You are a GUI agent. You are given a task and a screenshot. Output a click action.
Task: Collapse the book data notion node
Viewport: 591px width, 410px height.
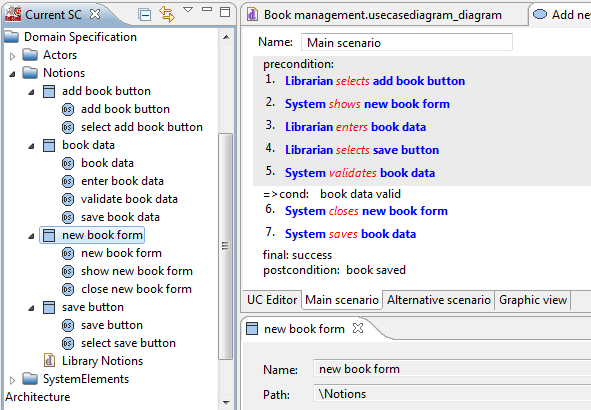pos(31,146)
